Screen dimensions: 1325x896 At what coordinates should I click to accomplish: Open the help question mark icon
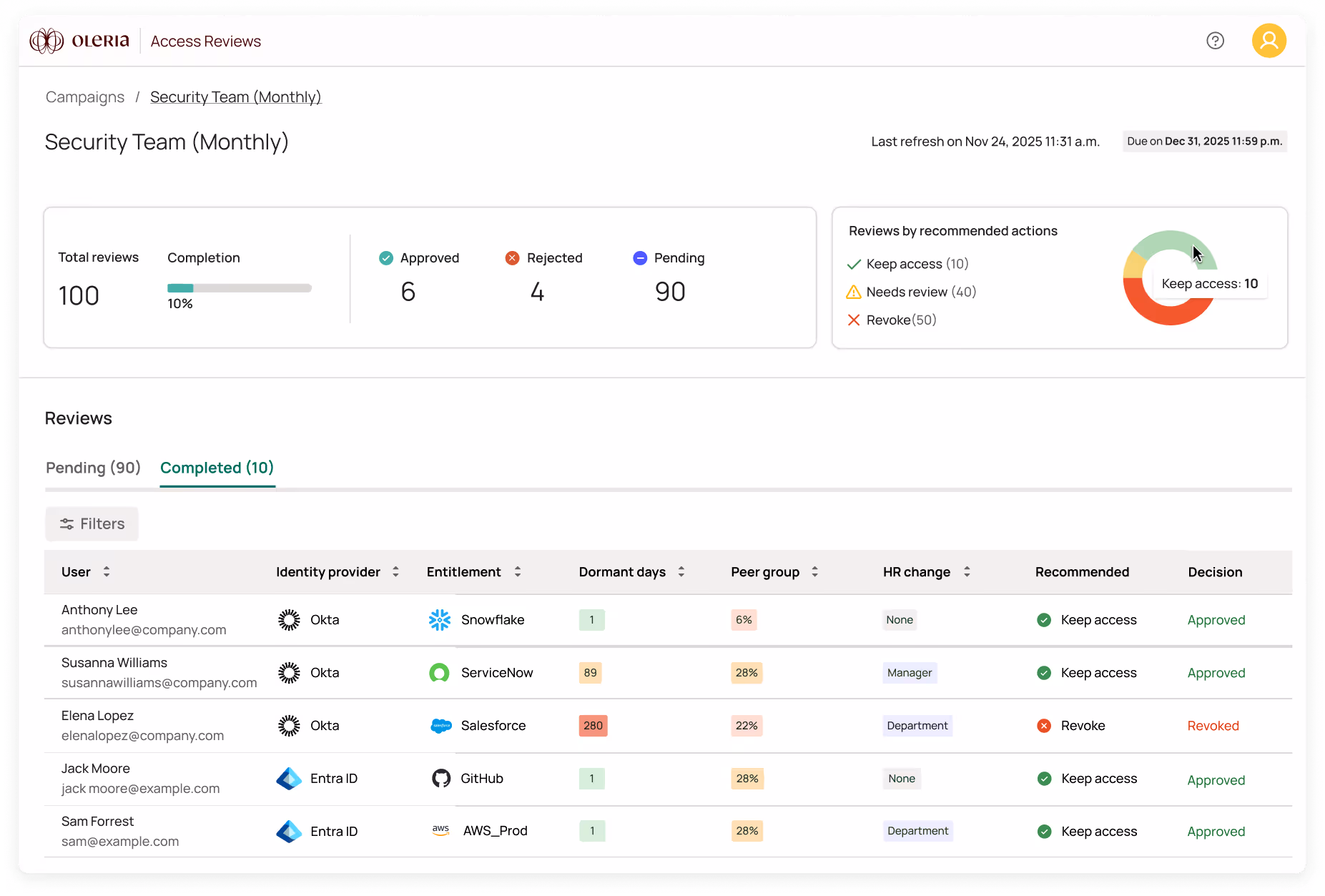(x=1215, y=41)
